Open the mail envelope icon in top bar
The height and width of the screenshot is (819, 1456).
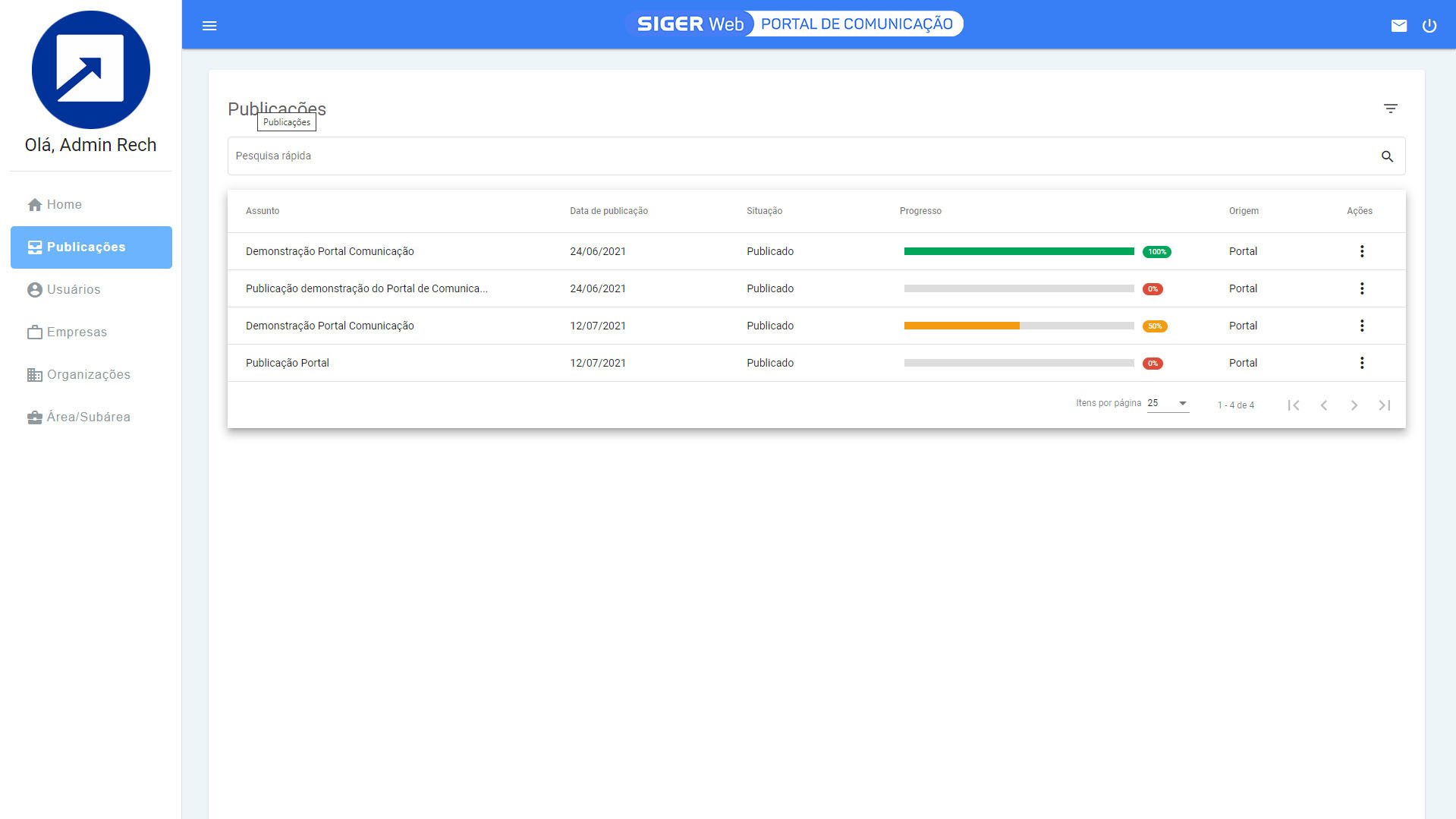1399,25
